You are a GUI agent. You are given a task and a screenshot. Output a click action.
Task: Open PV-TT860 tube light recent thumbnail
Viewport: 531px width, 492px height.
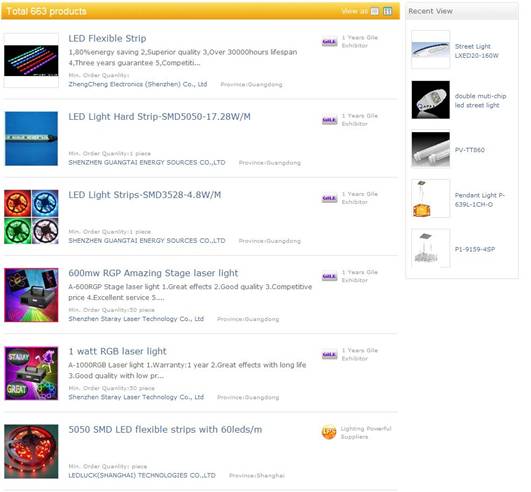click(430, 150)
